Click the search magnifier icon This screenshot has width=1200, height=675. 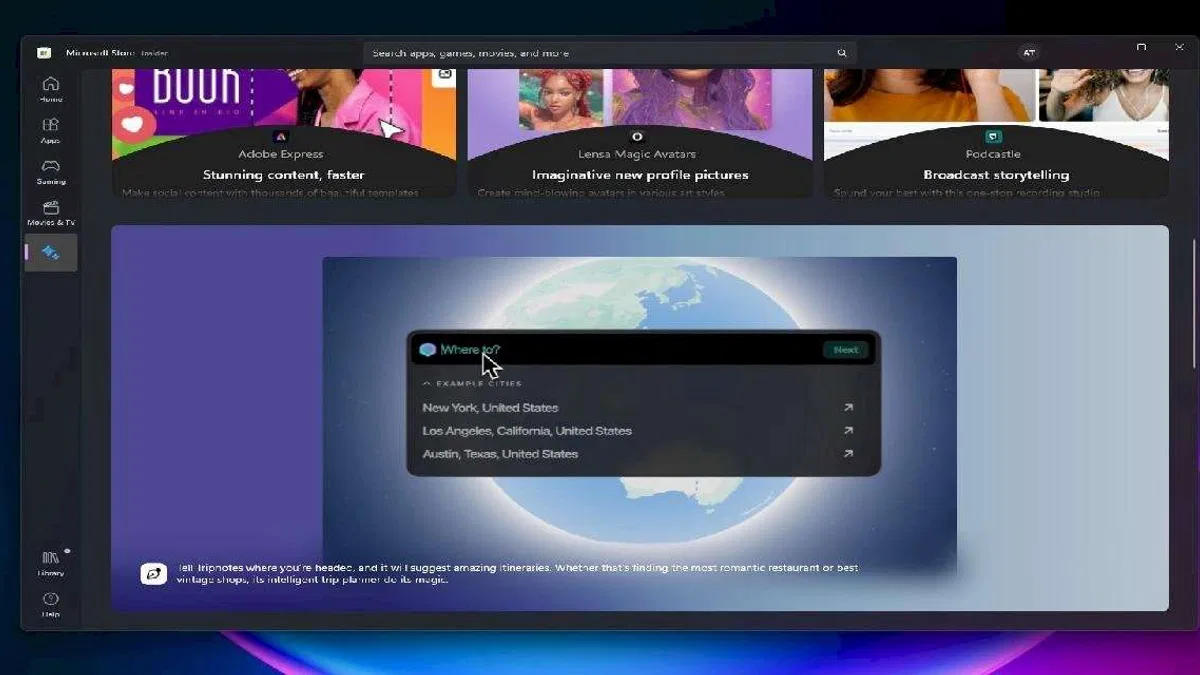tap(842, 53)
